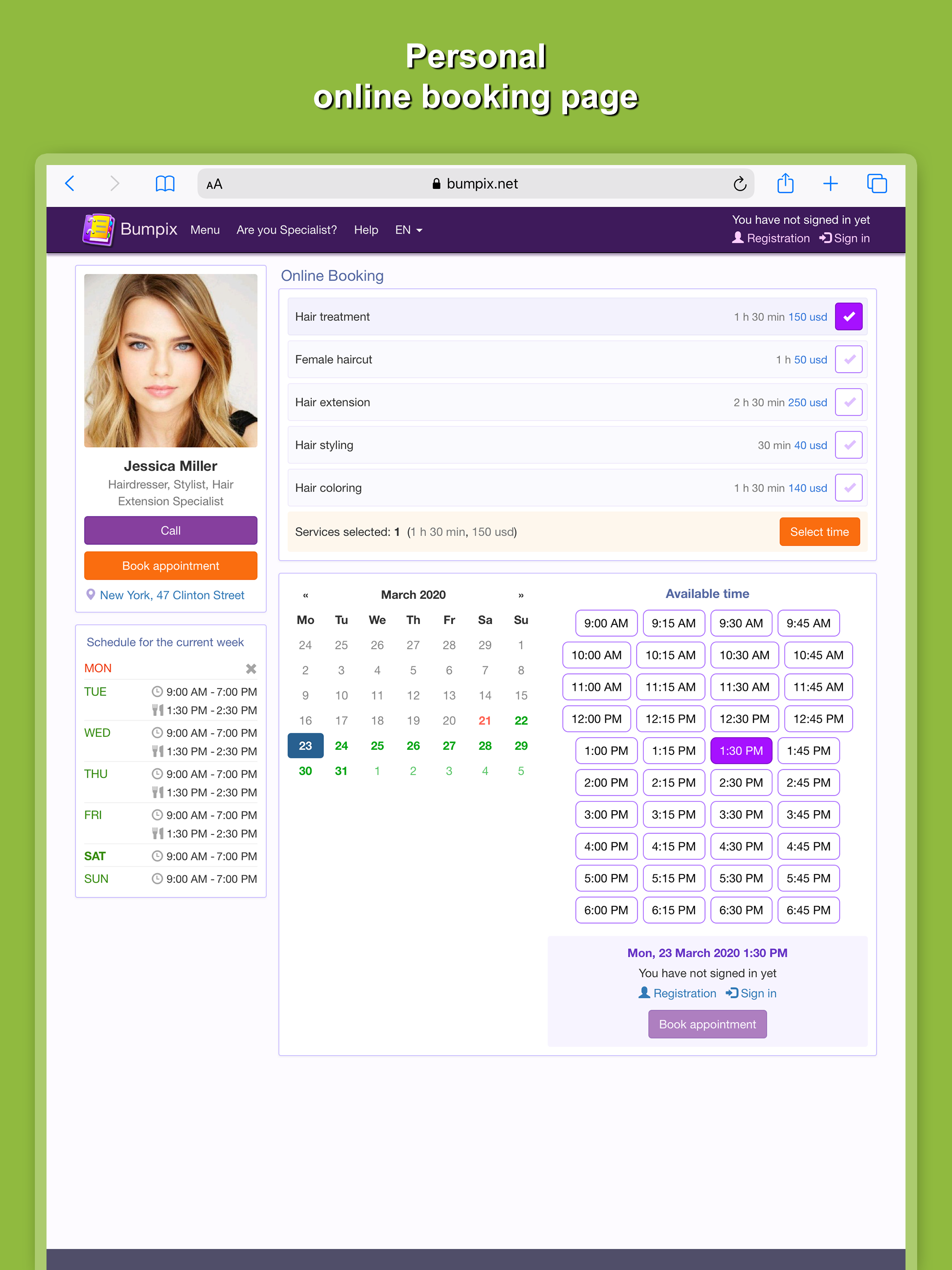This screenshot has width=952, height=1270.
Task: Click the lunch break utensils icon for Tuesday
Action: point(159,710)
